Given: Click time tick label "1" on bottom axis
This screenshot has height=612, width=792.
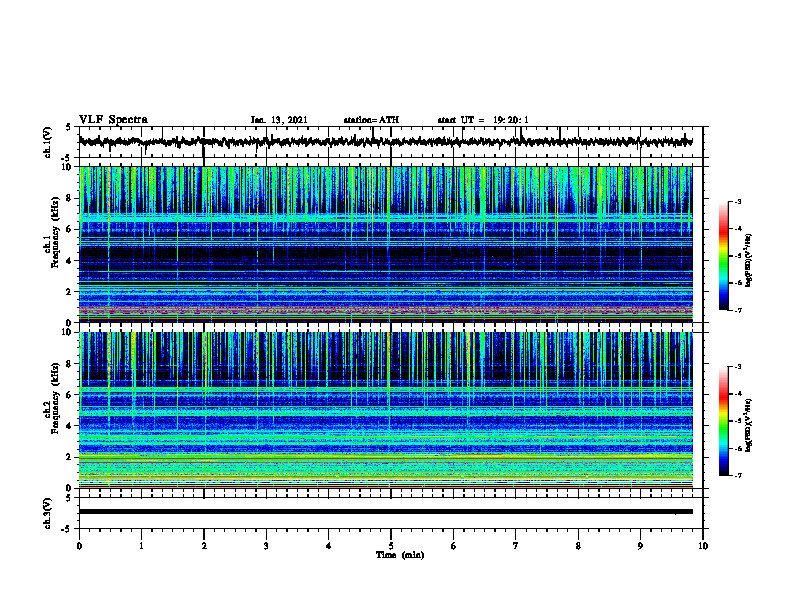Looking at the screenshot, I should [141, 546].
